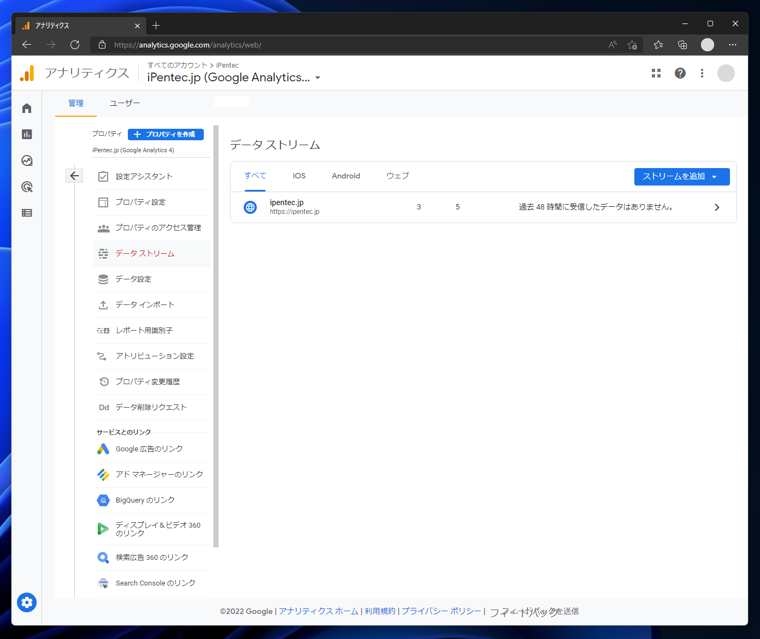The width and height of the screenshot is (760, 639).
Task: Open Google 広告のリンク item
Action: (152, 449)
